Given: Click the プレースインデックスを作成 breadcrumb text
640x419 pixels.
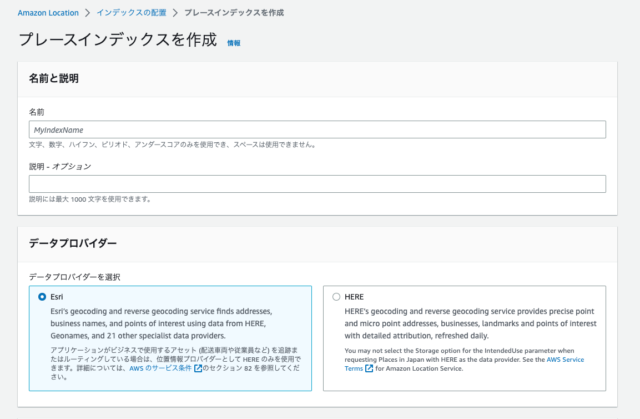Looking at the screenshot, I should [234, 13].
